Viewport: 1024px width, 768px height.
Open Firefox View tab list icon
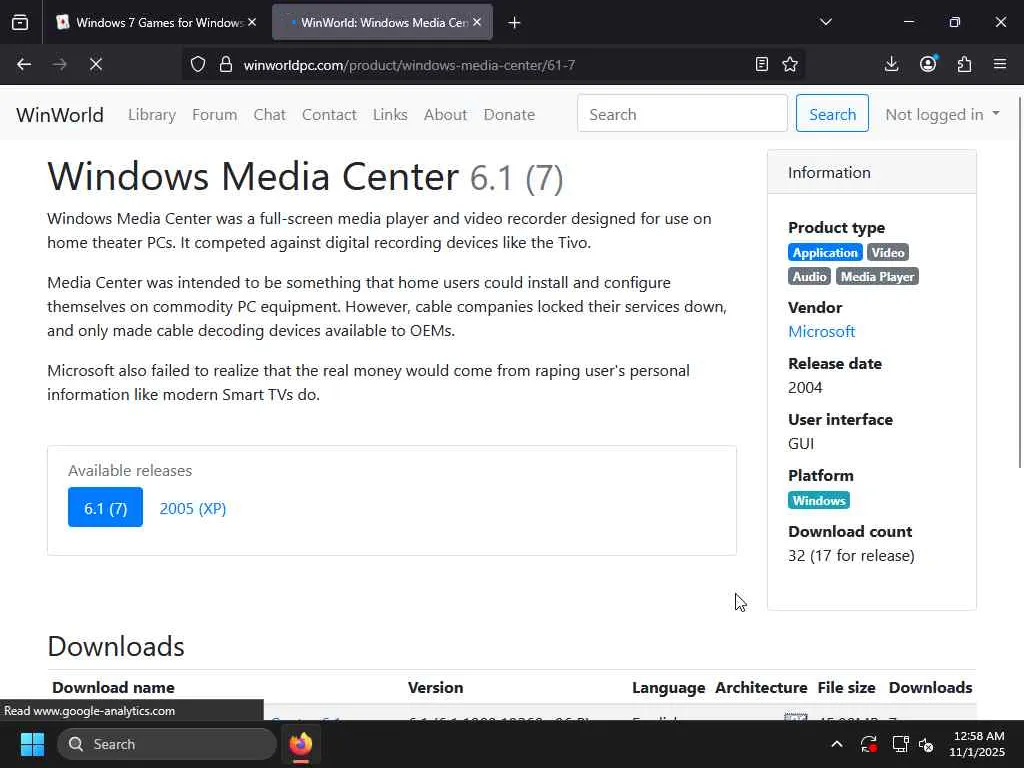[x=20, y=22]
